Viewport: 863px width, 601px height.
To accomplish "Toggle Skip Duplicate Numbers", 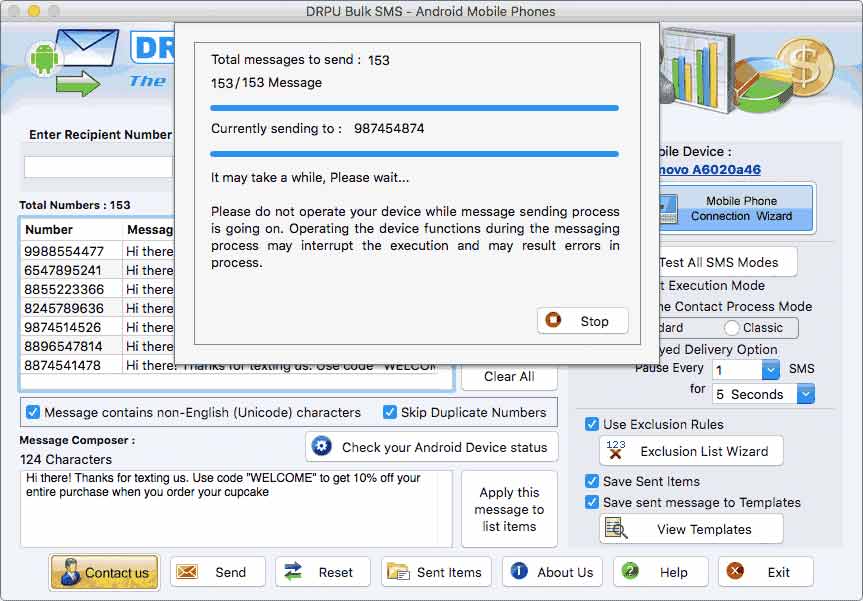I will click(x=389, y=412).
